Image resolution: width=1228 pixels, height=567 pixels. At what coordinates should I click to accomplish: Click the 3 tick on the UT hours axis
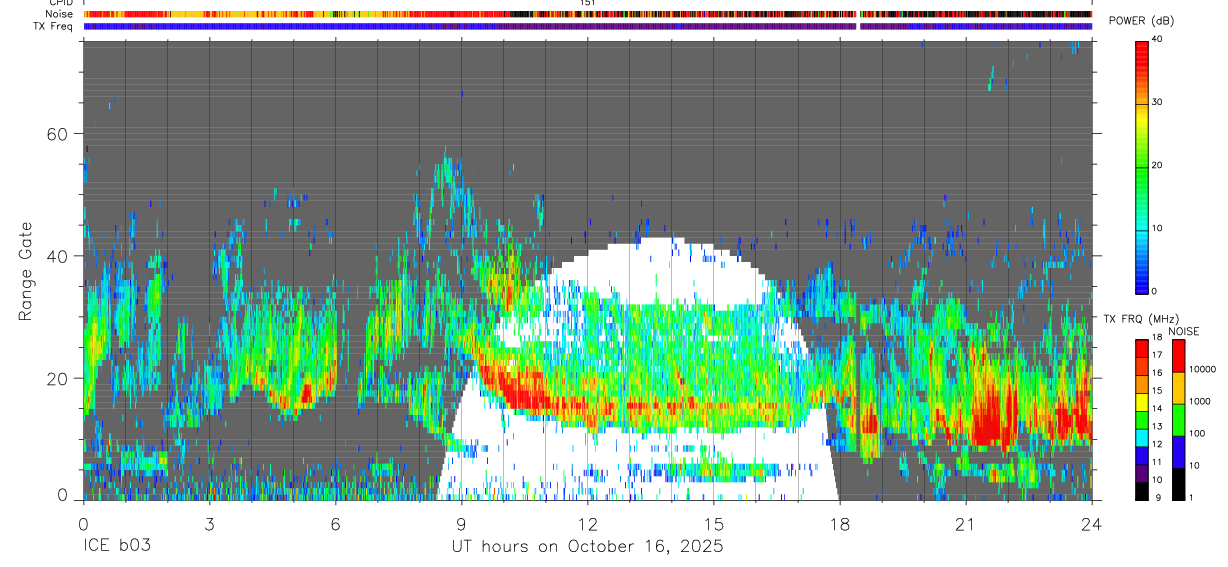[x=209, y=524]
